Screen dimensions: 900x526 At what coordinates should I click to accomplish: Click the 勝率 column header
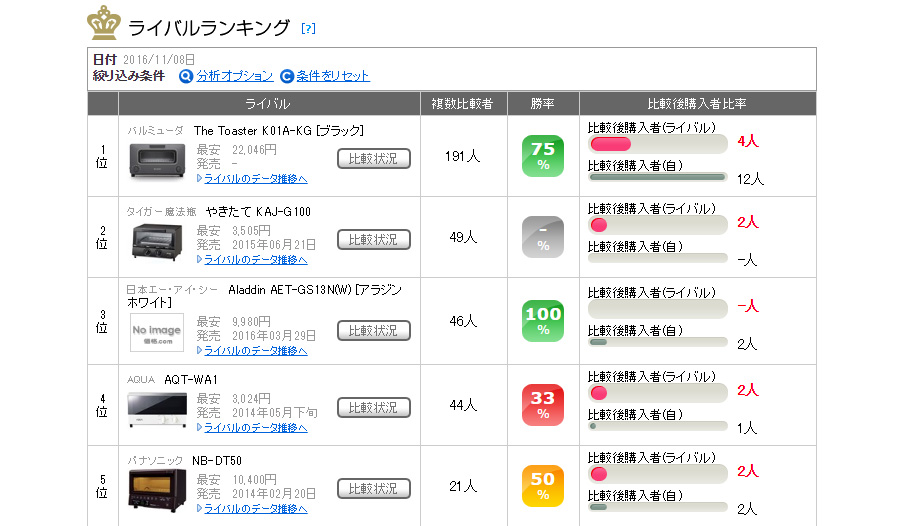[x=543, y=104]
